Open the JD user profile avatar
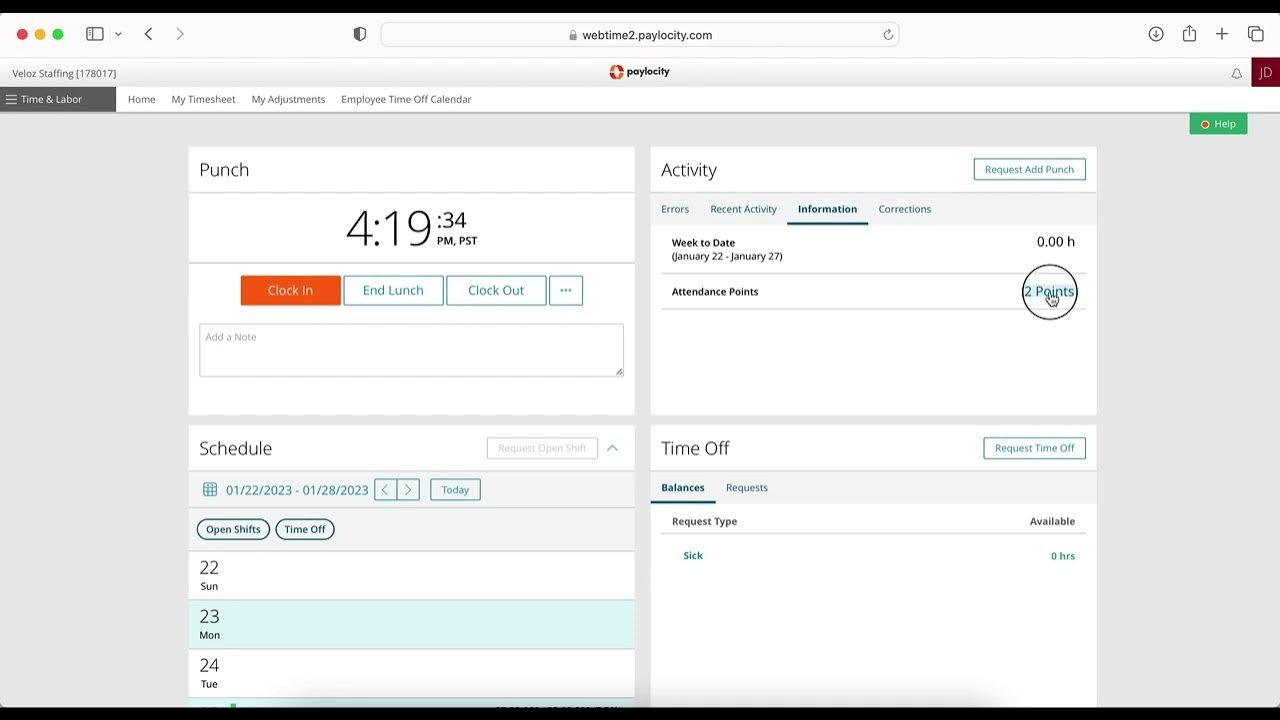1280x720 pixels. [x=1266, y=72]
